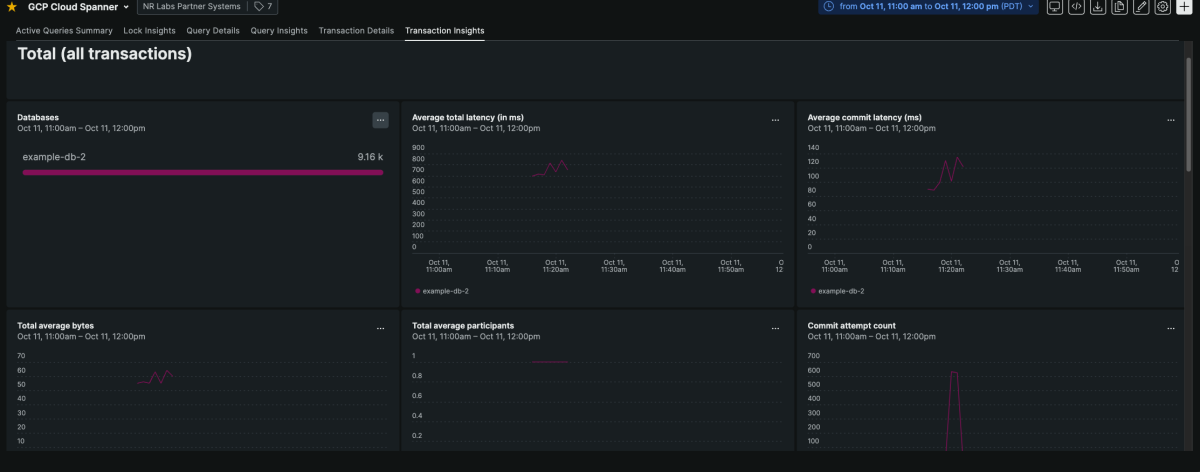This screenshot has height=472, width=1200.
Task: Switch to Query Details tab
Action: click(213, 31)
